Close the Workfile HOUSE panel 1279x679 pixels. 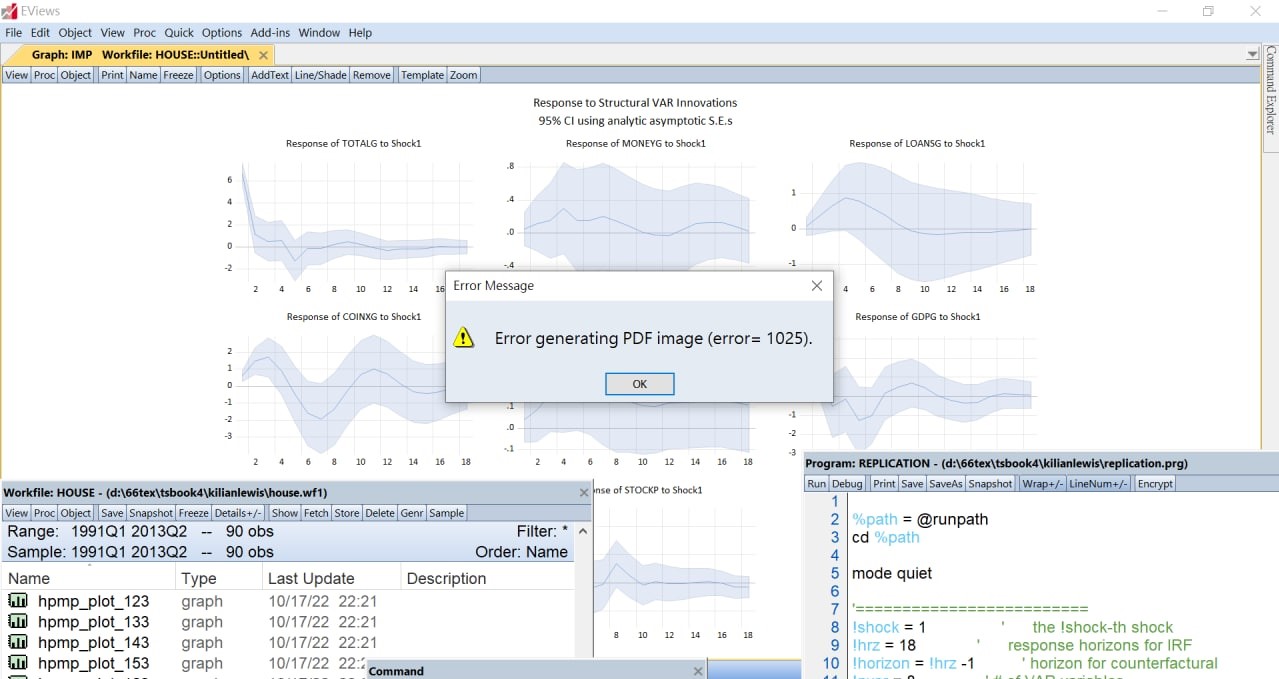[x=584, y=493]
